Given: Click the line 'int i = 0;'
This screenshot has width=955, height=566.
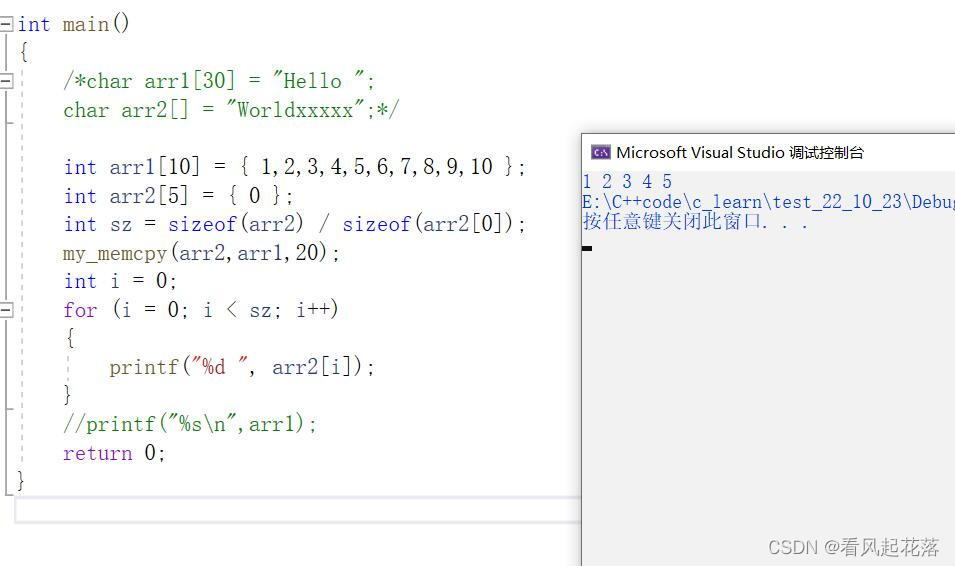Looking at the screenshot, I should (120, 281).
